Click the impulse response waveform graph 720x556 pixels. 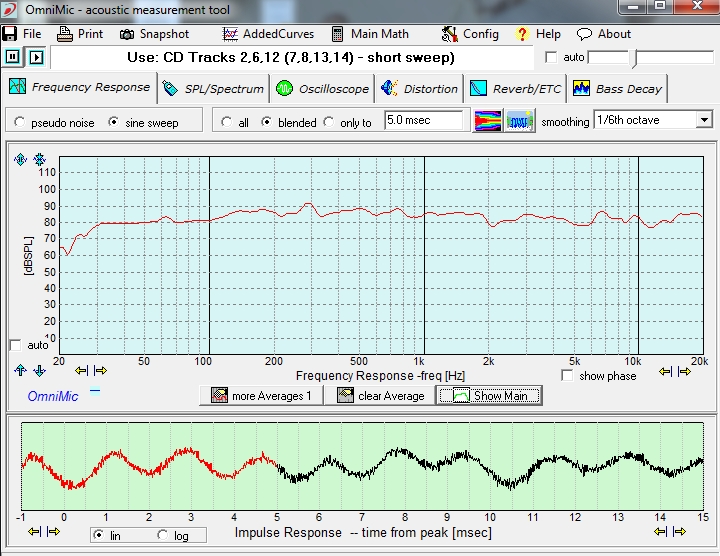[362, 466]
